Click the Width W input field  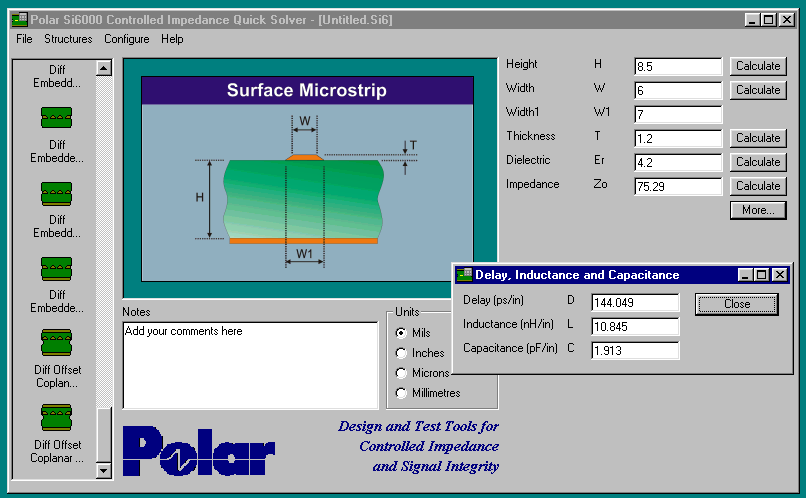pyautogui.click(x=678, y=90)
